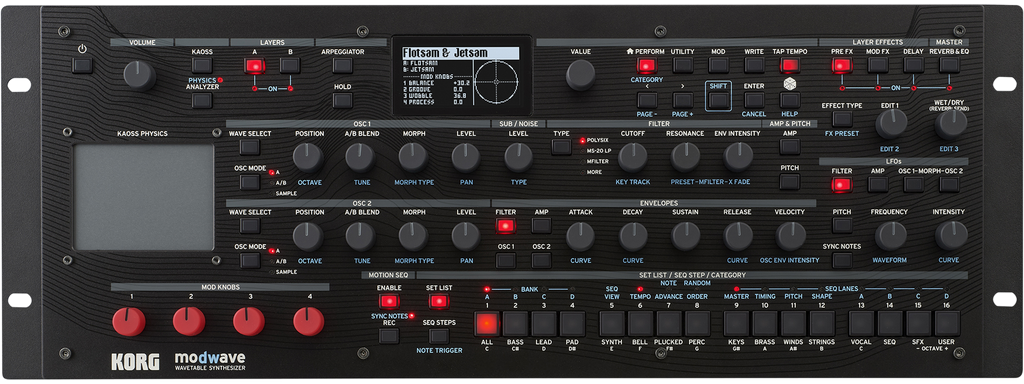The height and width of the screenshot is (384, 1024).
Task: Select the Envelopes OSC 1 button
Action: (x=505, y=261)
